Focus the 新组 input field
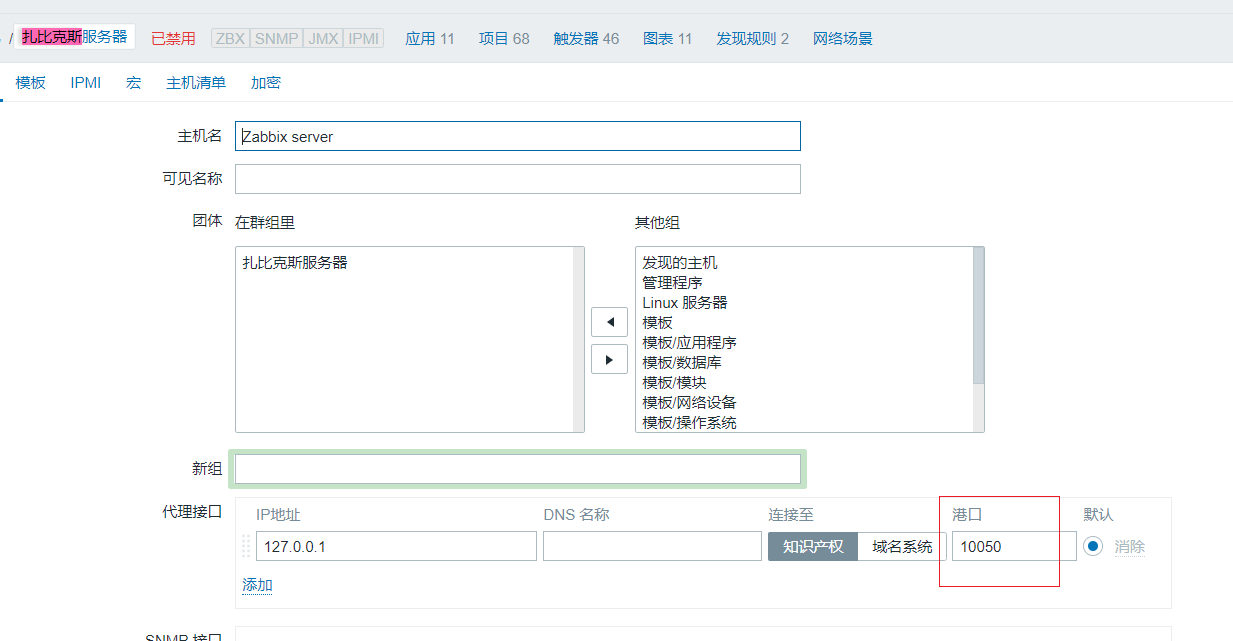This screenshot has width=1233, height=641. [518, 469]
